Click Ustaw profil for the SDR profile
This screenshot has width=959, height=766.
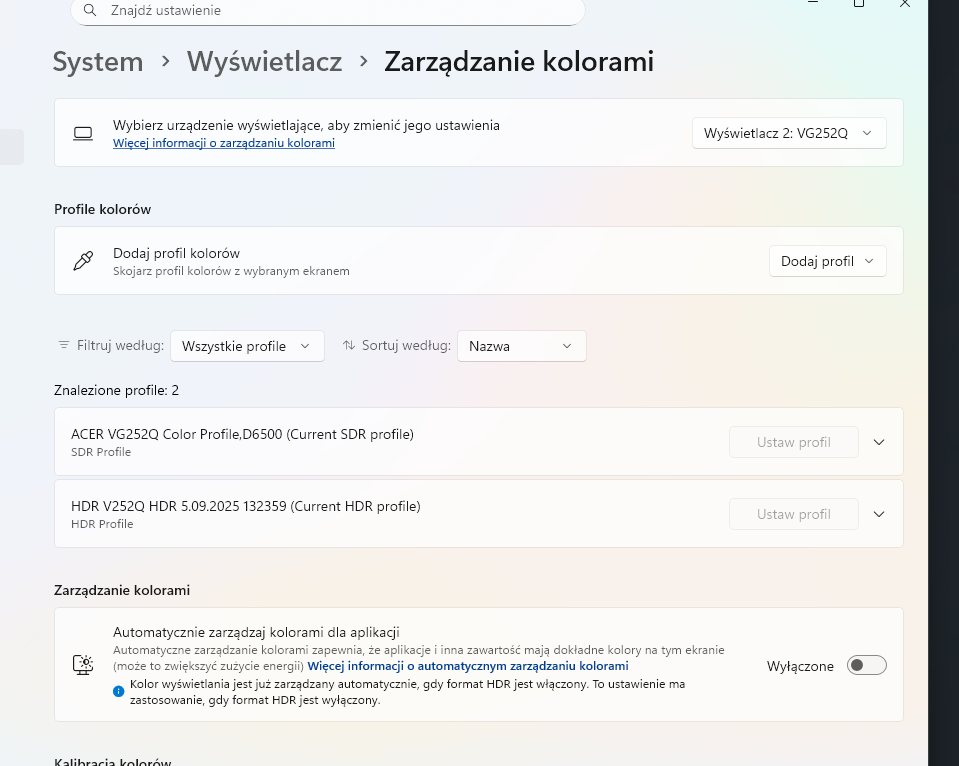(x=793, y=442)
